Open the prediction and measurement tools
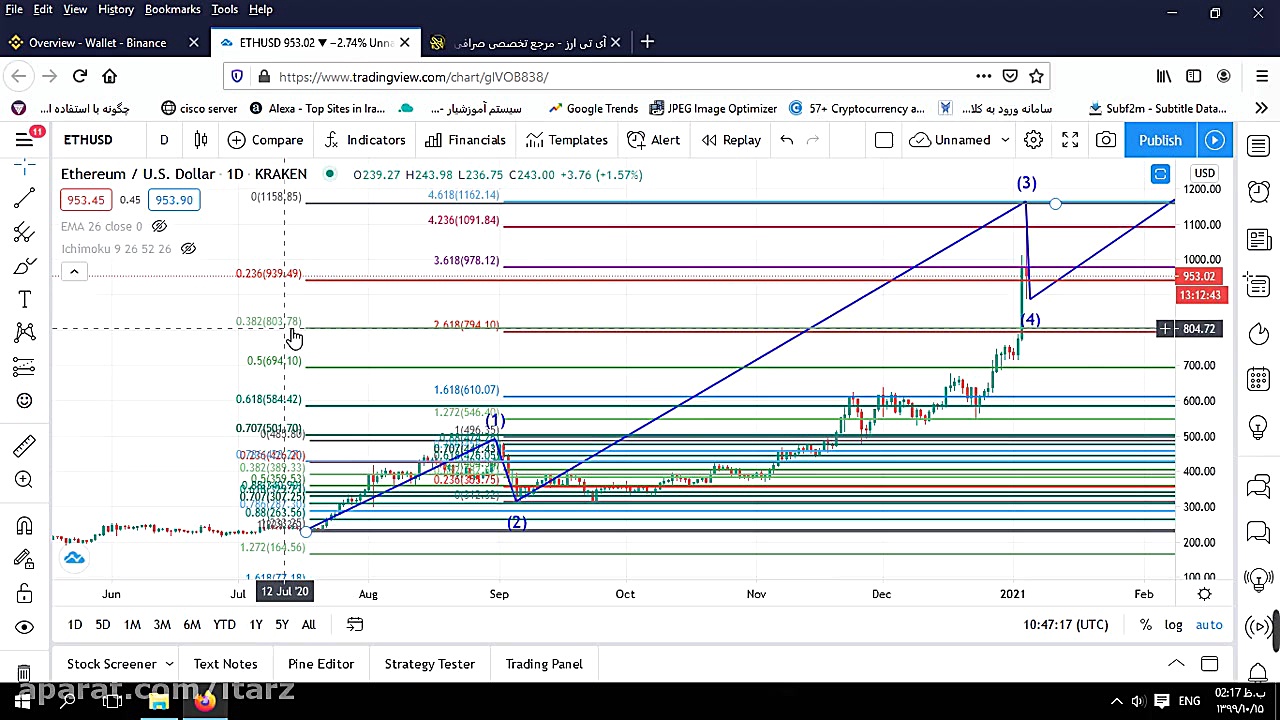Screen dimensions: 1280x720 click(25, 367)
